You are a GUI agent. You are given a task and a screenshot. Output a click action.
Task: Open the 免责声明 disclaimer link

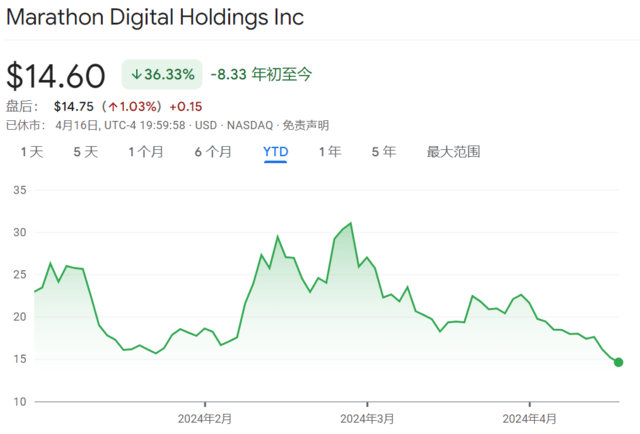304,125
